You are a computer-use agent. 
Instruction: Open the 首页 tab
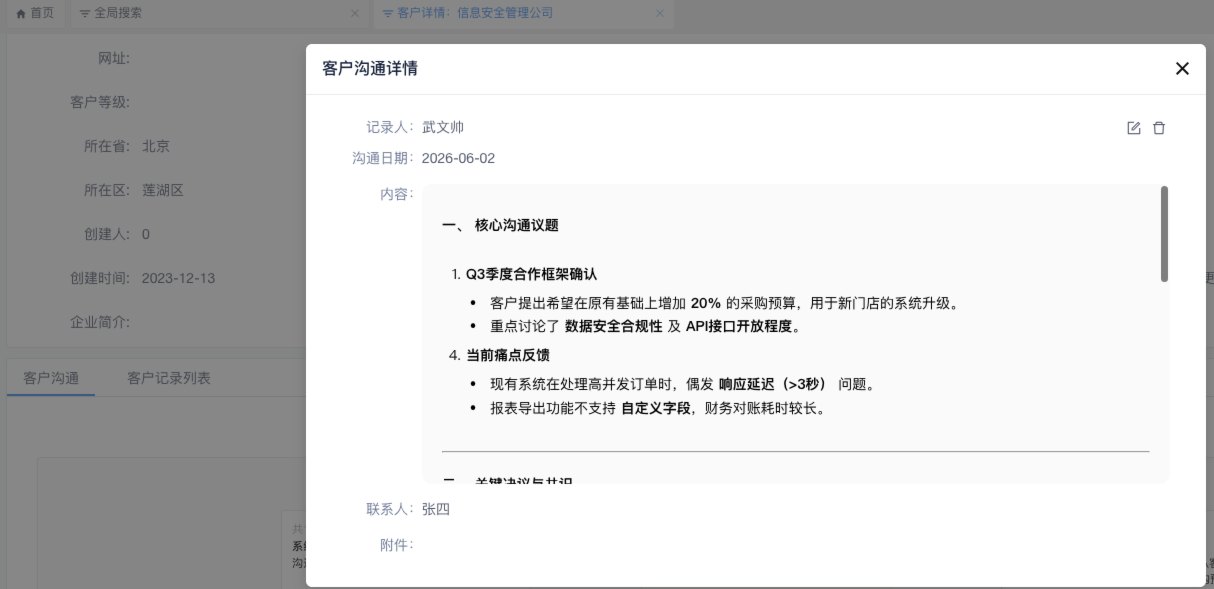pyautogui.click(x=35, y=13)
